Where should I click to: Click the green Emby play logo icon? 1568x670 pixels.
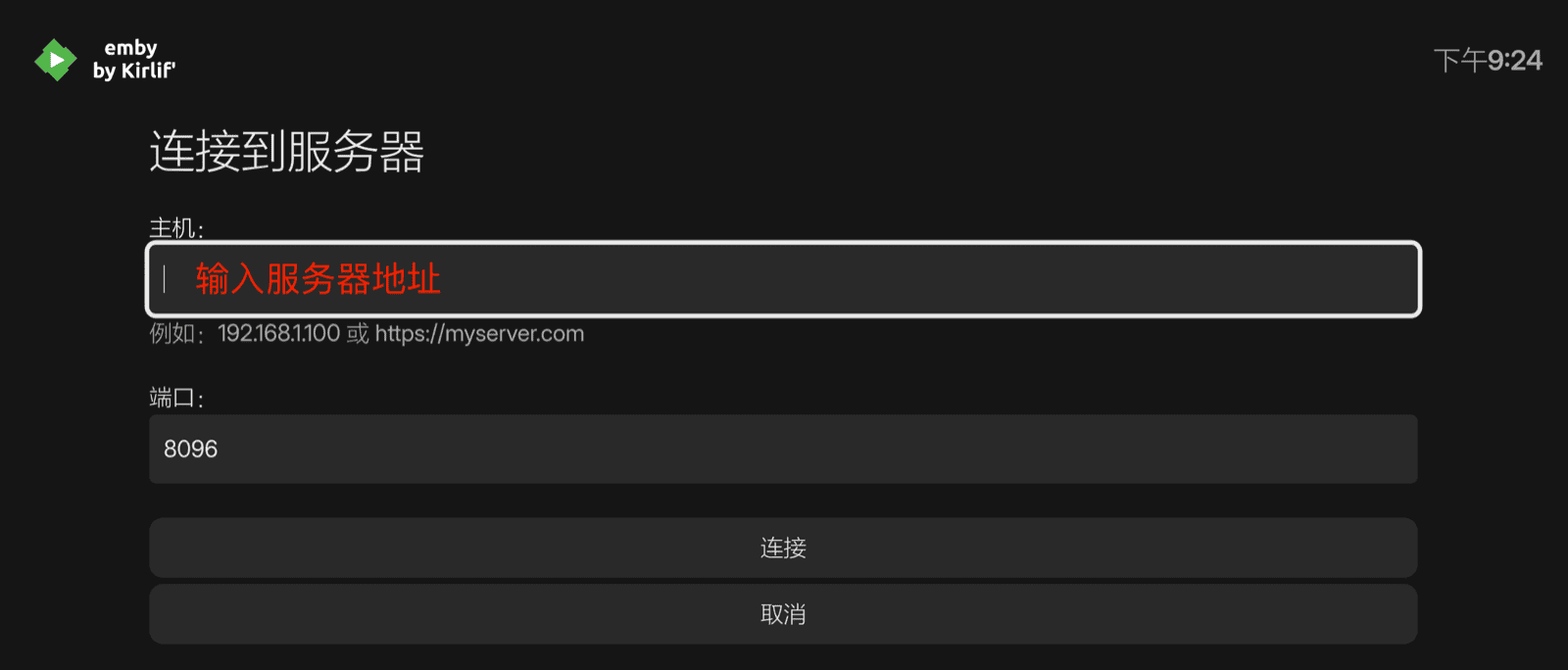coord(55,60)
